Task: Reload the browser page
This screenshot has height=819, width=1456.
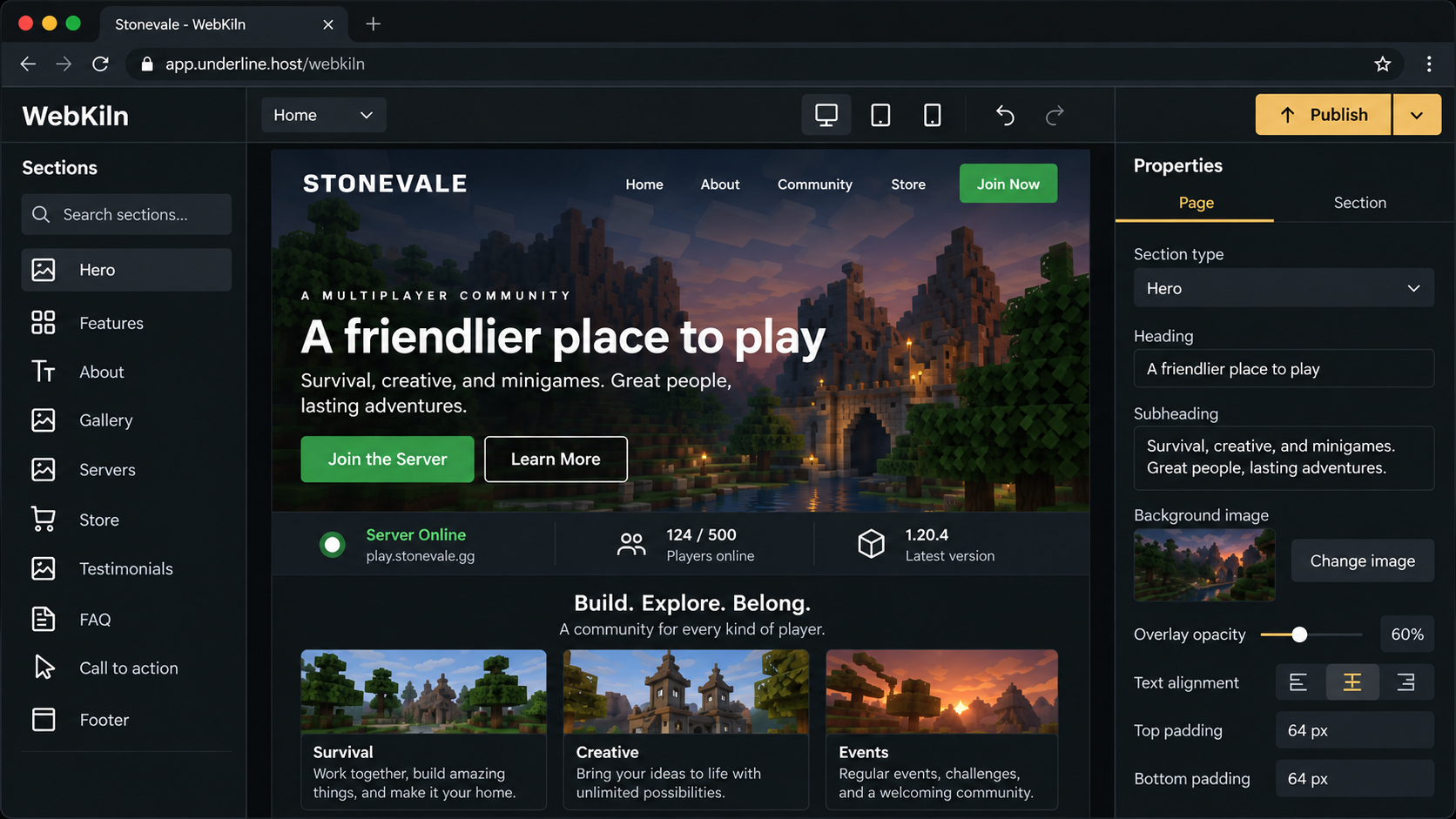Action: [100, 64]
